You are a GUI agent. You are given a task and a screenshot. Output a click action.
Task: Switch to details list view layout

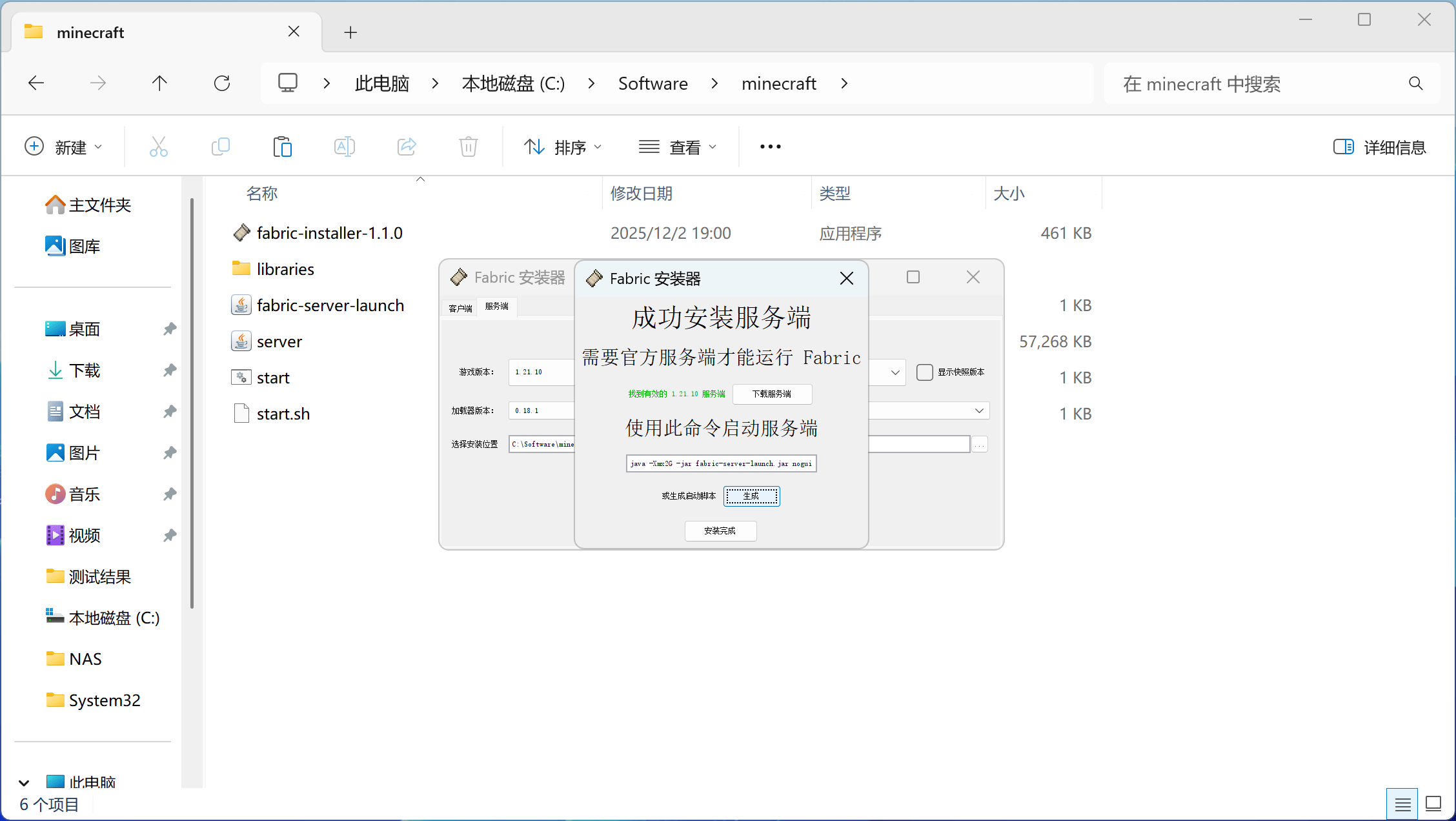1402,804
